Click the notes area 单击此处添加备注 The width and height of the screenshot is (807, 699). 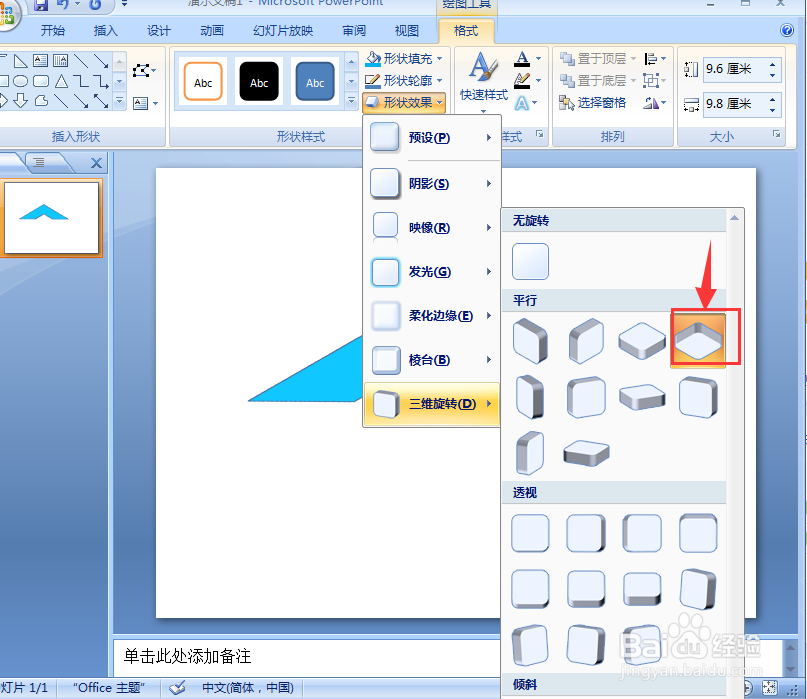307,656
